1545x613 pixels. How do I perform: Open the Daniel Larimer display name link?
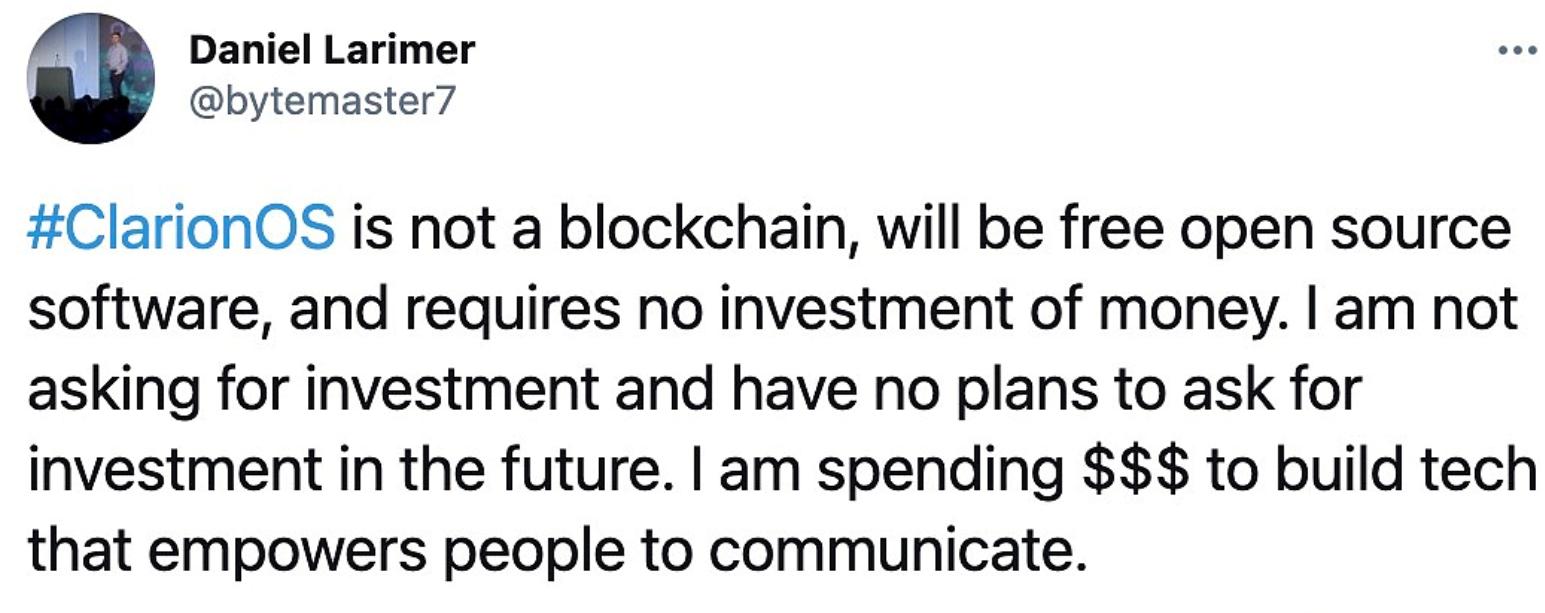coord(331,49)
